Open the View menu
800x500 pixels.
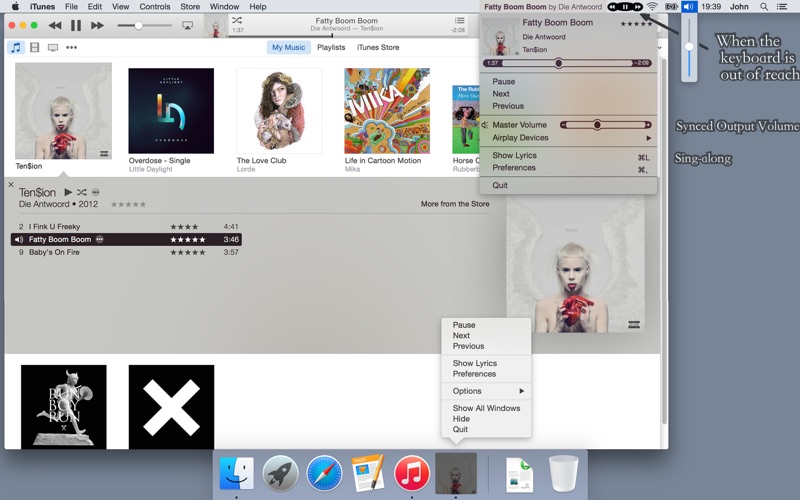120,7
